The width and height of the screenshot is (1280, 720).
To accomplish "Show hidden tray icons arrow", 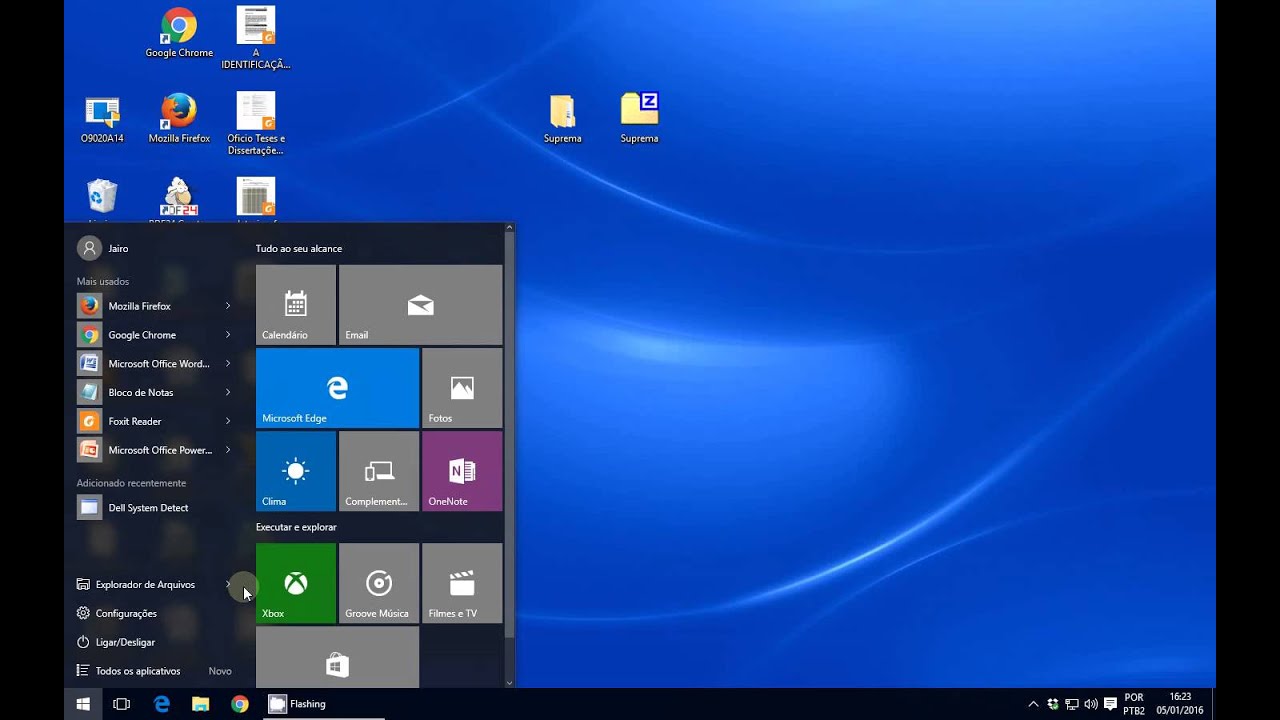I will (x=1033, y=704).
